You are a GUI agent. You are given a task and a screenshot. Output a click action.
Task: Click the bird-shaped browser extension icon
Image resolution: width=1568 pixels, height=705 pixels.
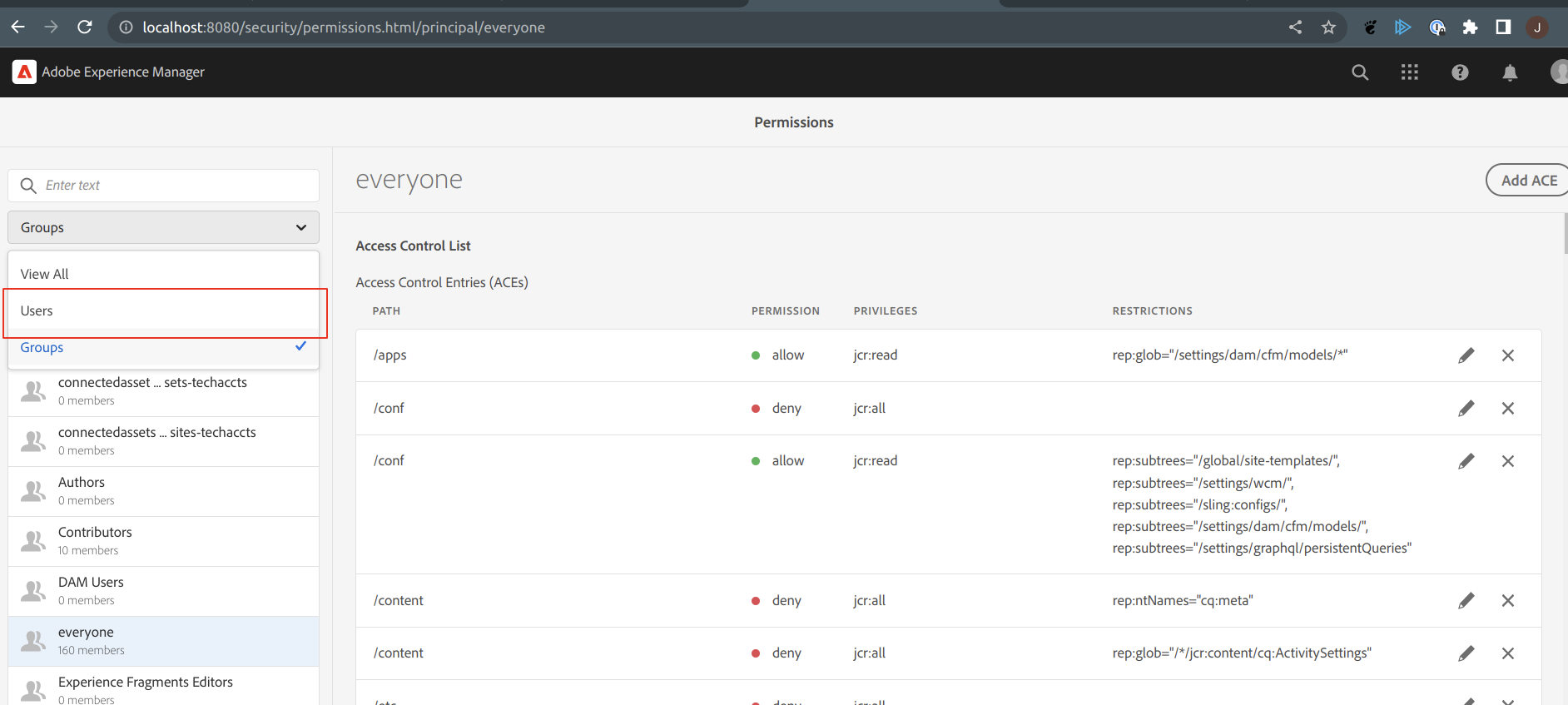point(1370,27)
